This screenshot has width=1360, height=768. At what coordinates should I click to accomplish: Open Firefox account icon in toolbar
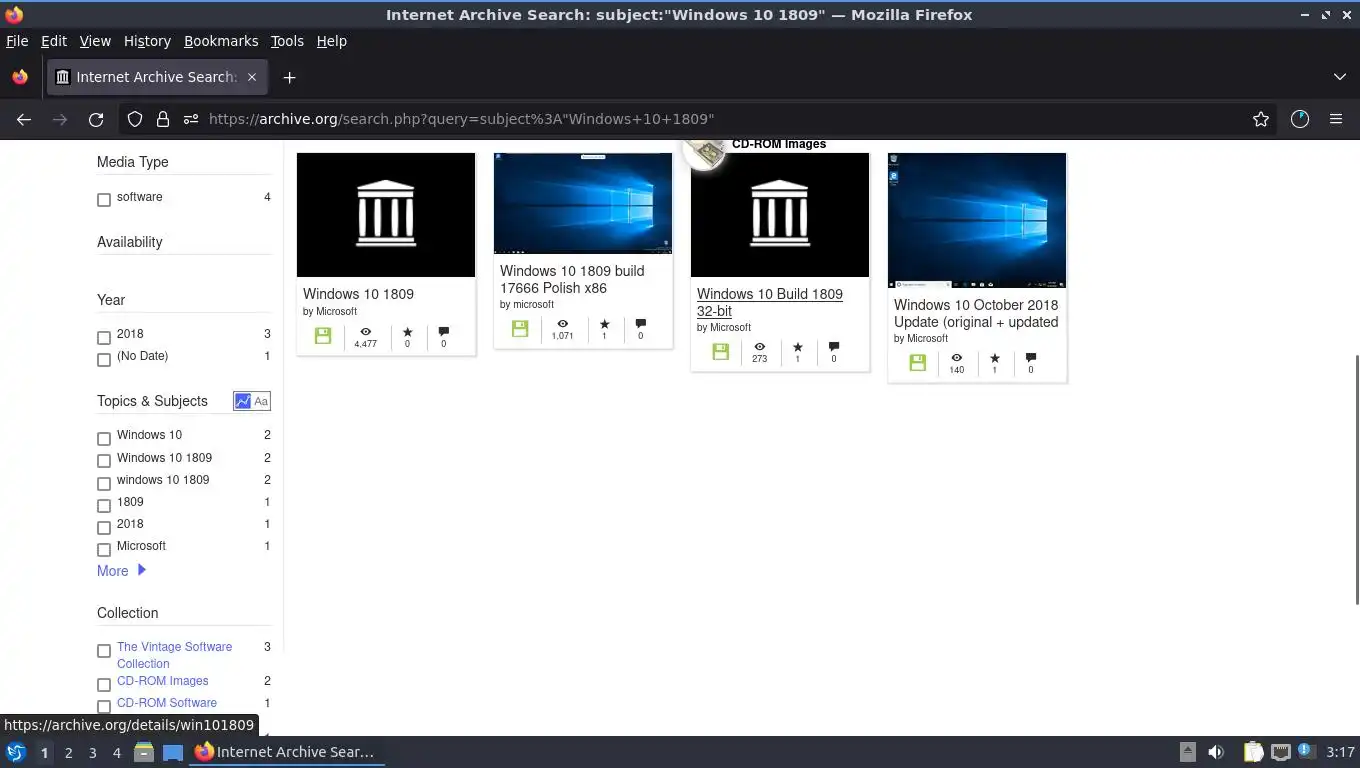pyautogui.click(x=1300, y=119)
